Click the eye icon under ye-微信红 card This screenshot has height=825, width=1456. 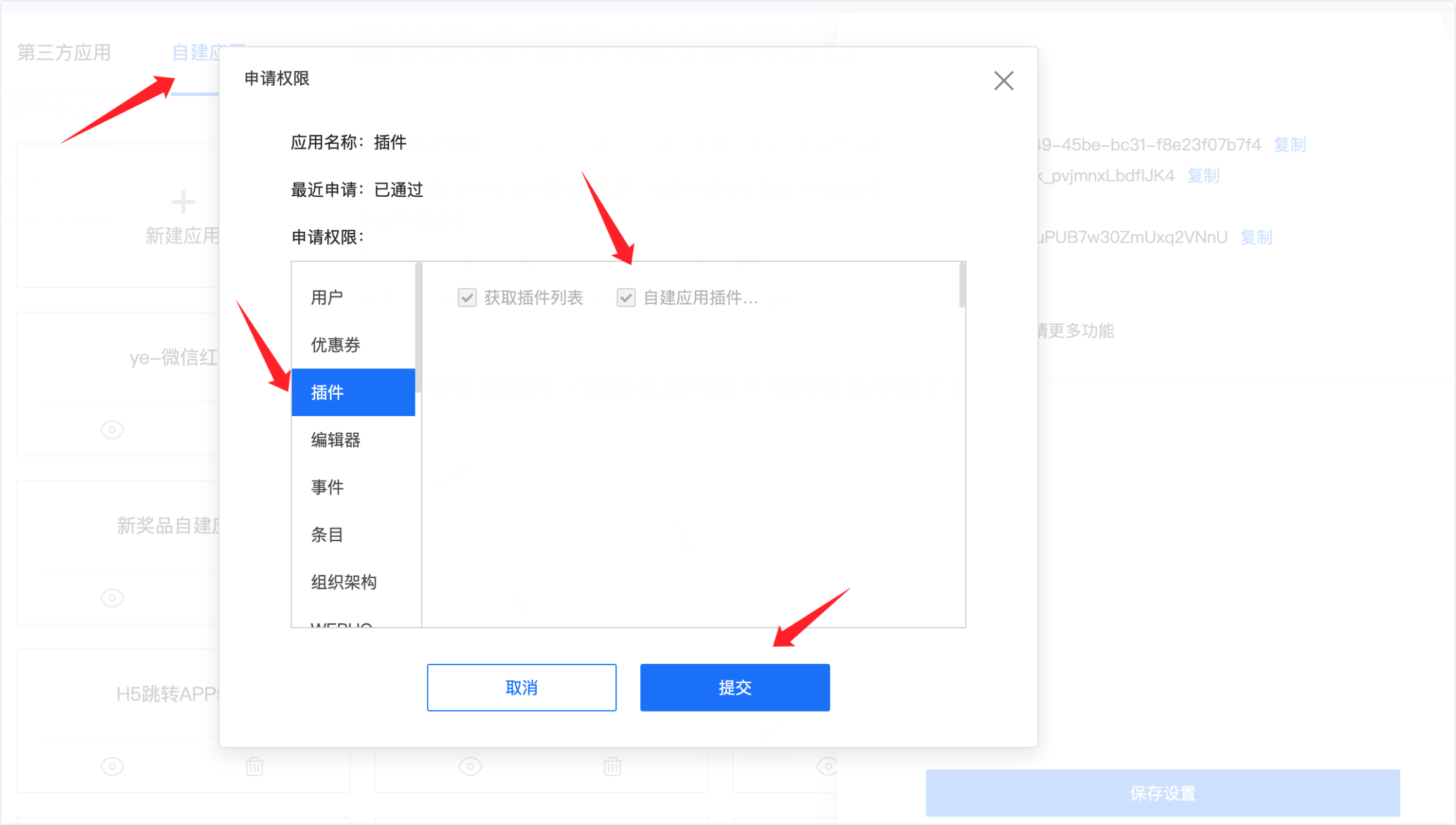pyautogui.click(x=112, y=430)
